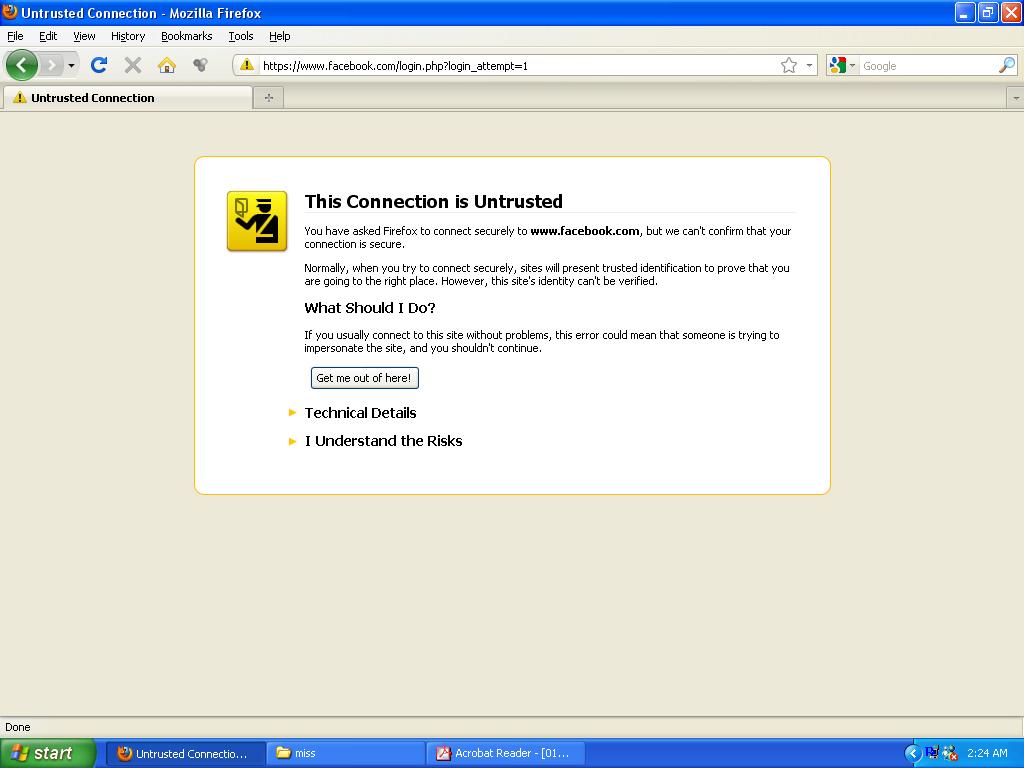Click inside the Google search box
This screenshot has width=1024, height=768.
click(928, 66)
